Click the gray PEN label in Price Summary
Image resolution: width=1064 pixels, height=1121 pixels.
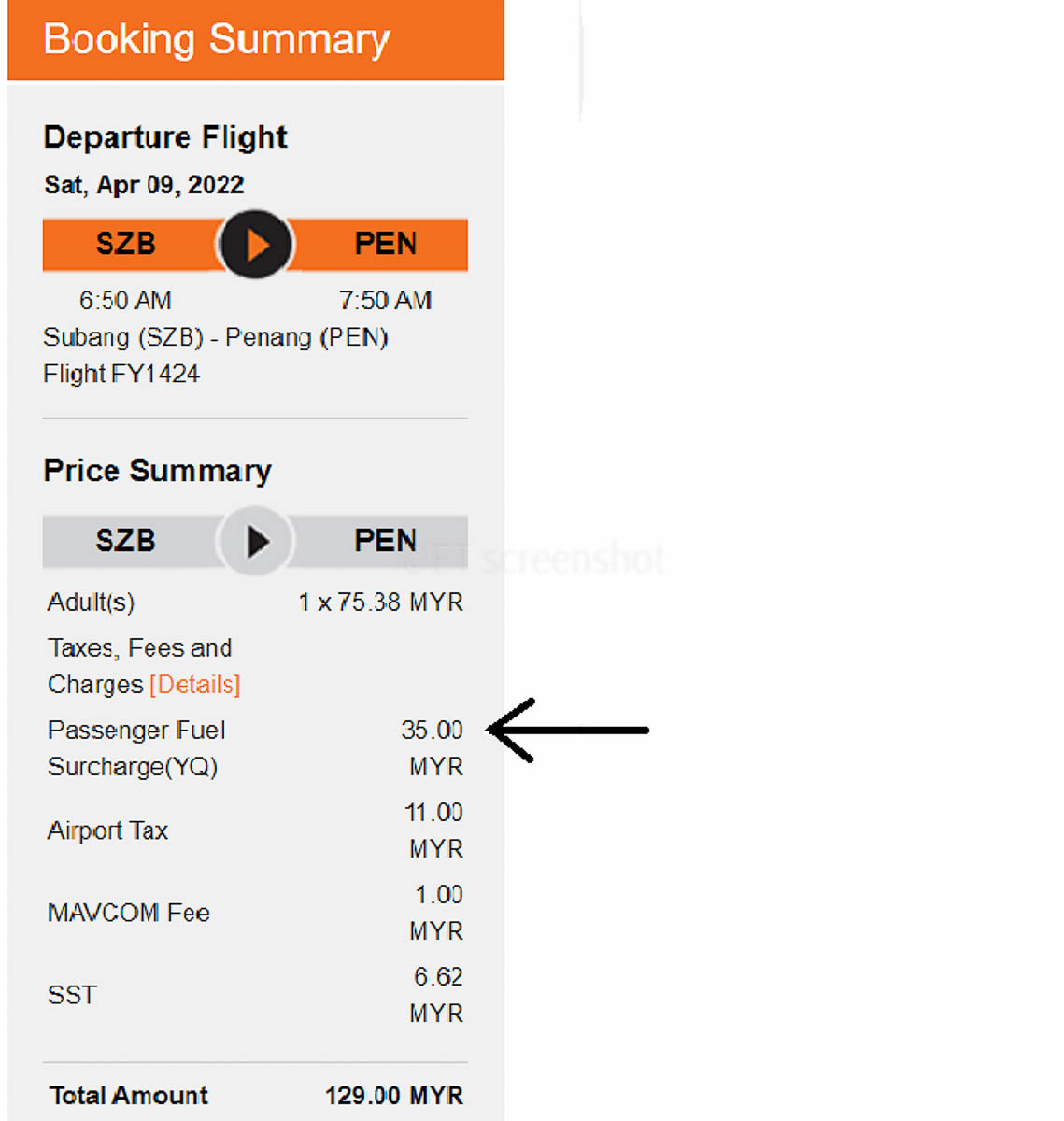pyautogui.click(x=385, y=541)
